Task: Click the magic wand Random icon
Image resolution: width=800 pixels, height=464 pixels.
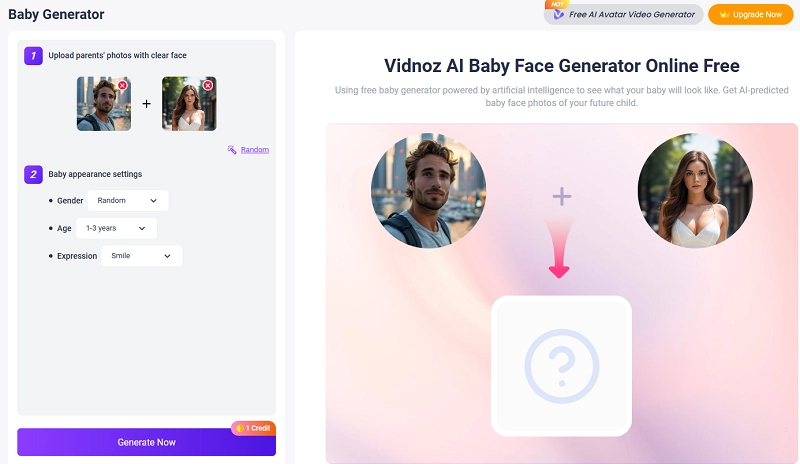Action: pos(232,150)
